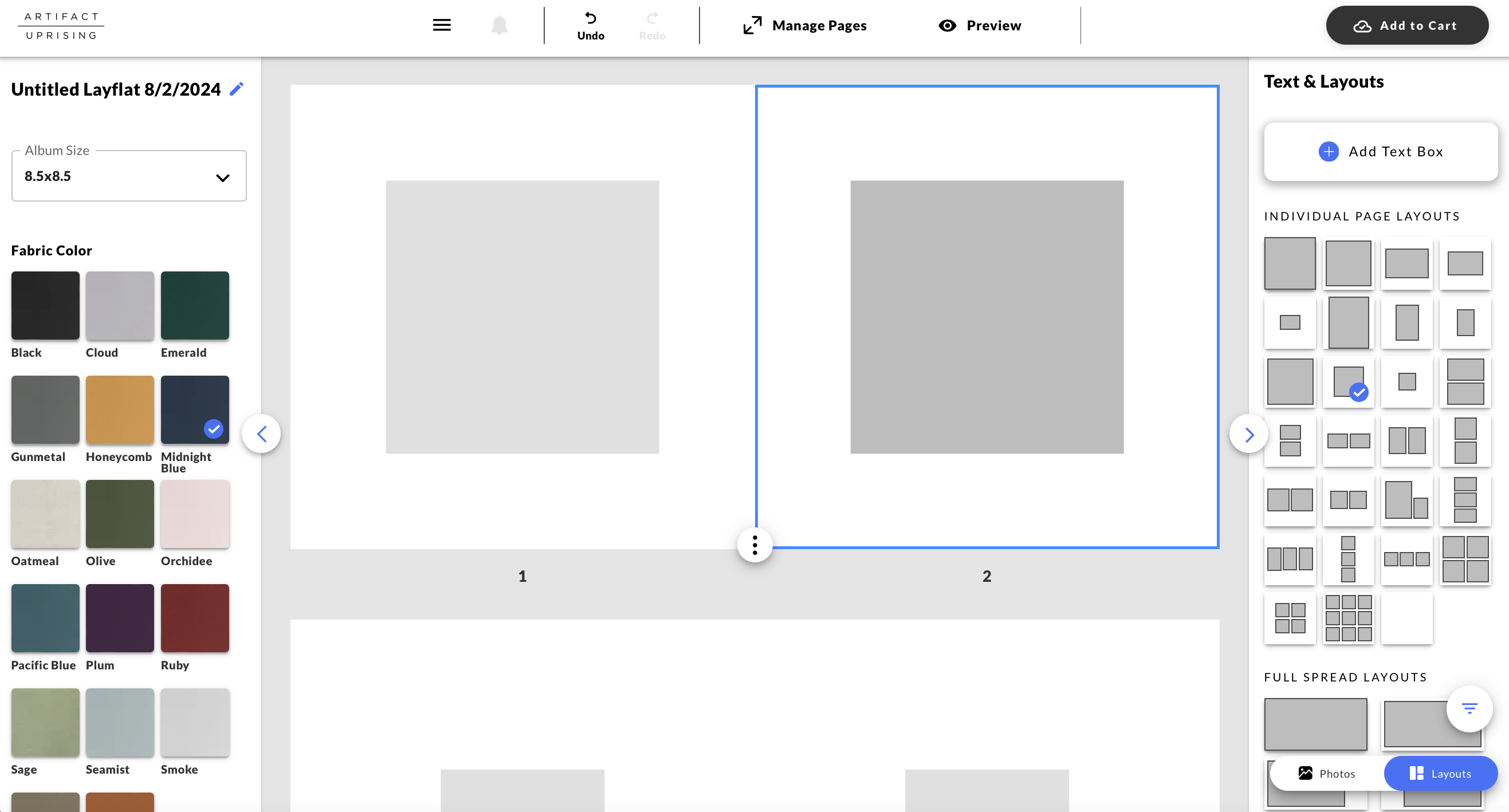
Task: Select photo placeholder on page 2
Action: (987, 317)
